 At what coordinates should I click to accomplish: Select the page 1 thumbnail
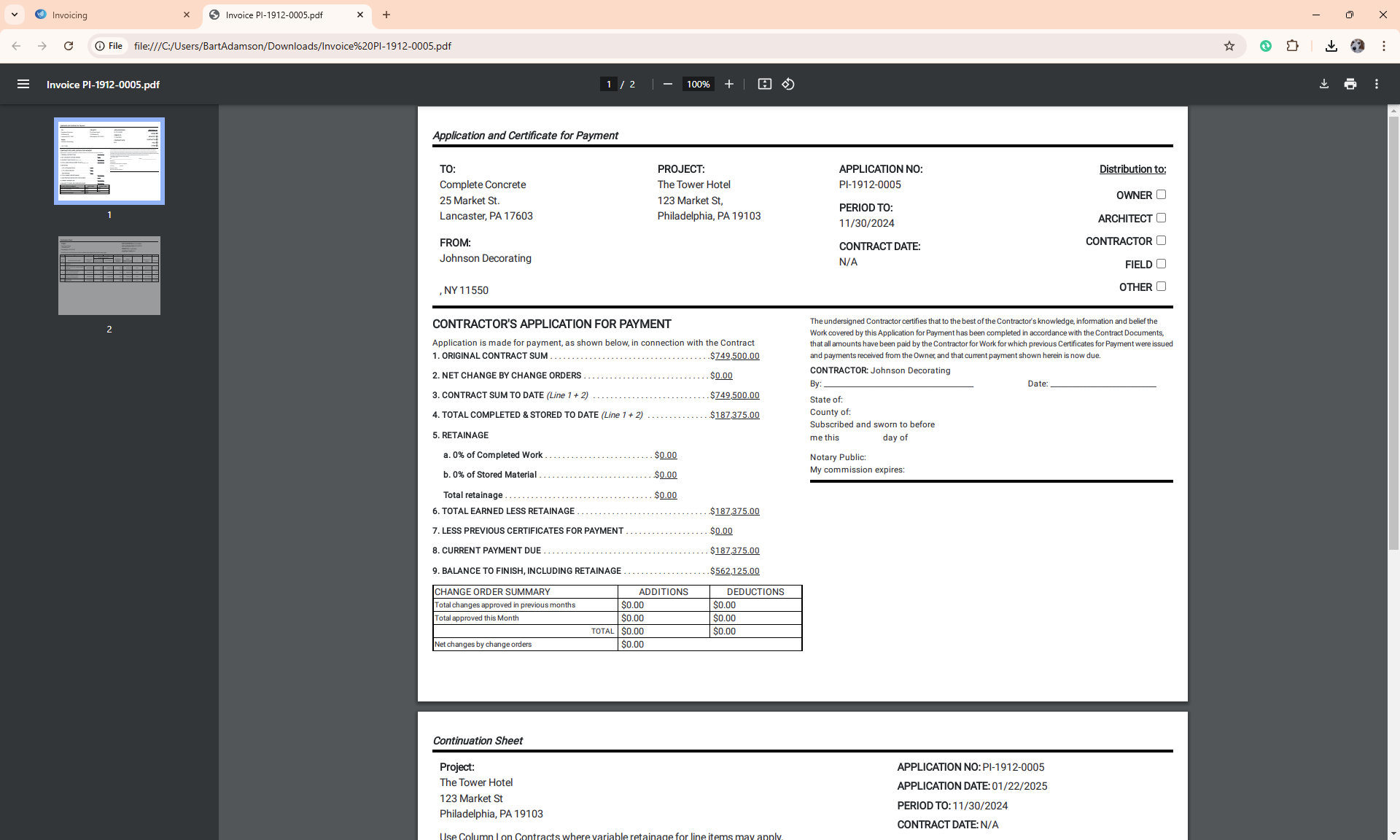point(109,161)
